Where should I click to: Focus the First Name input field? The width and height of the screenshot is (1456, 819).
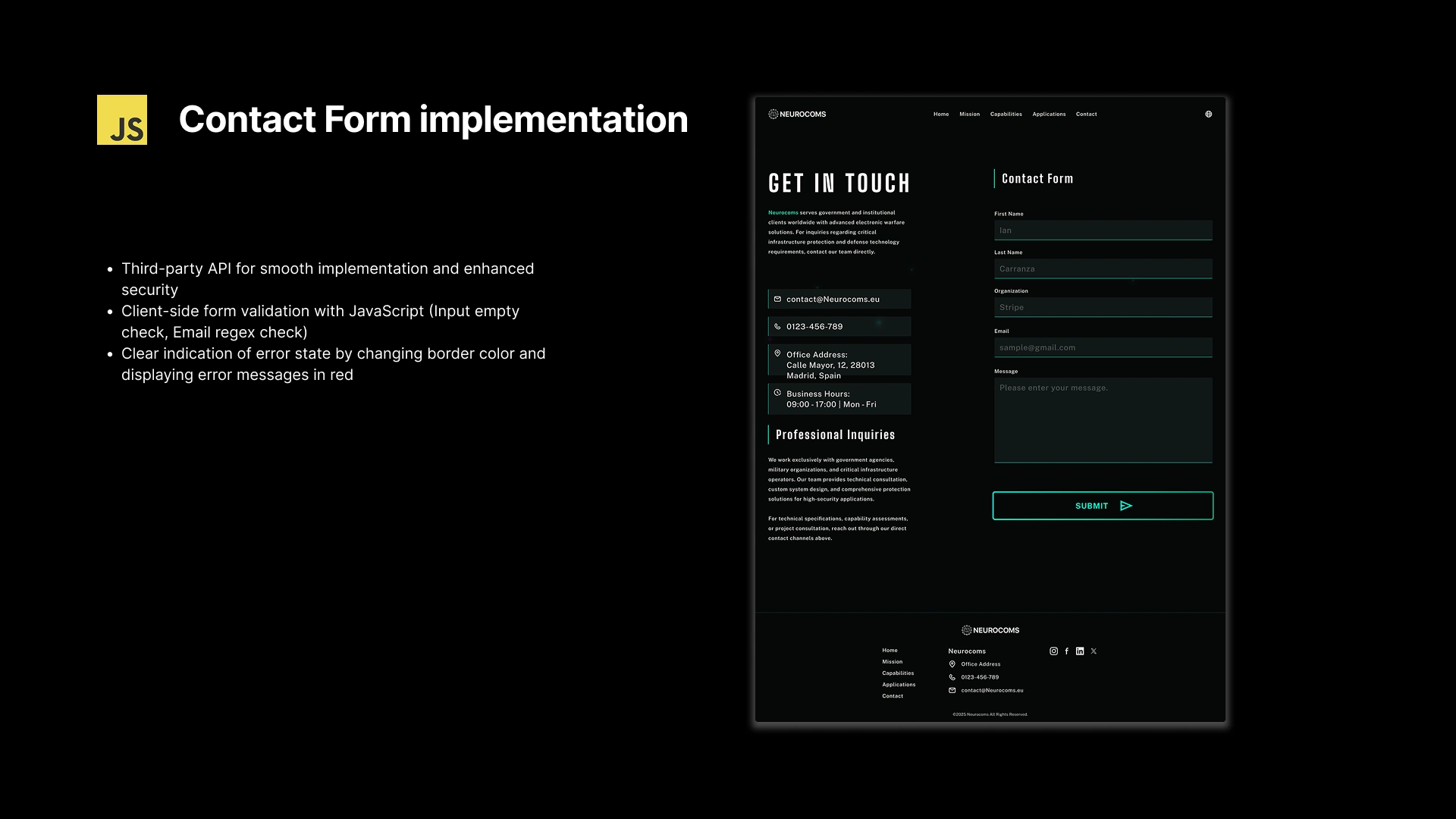coord(1103,231)
